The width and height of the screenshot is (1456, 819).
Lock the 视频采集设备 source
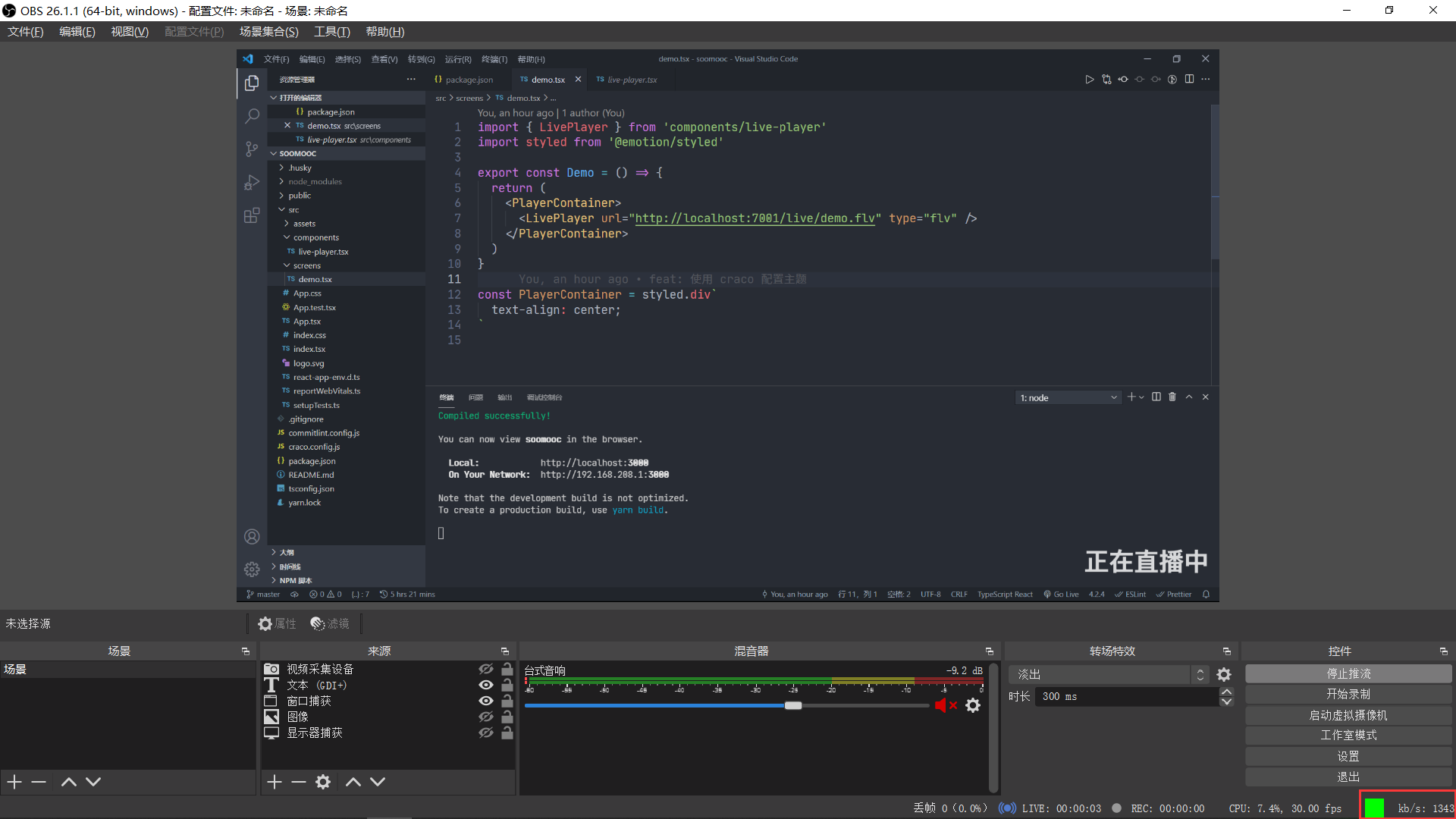507,669
